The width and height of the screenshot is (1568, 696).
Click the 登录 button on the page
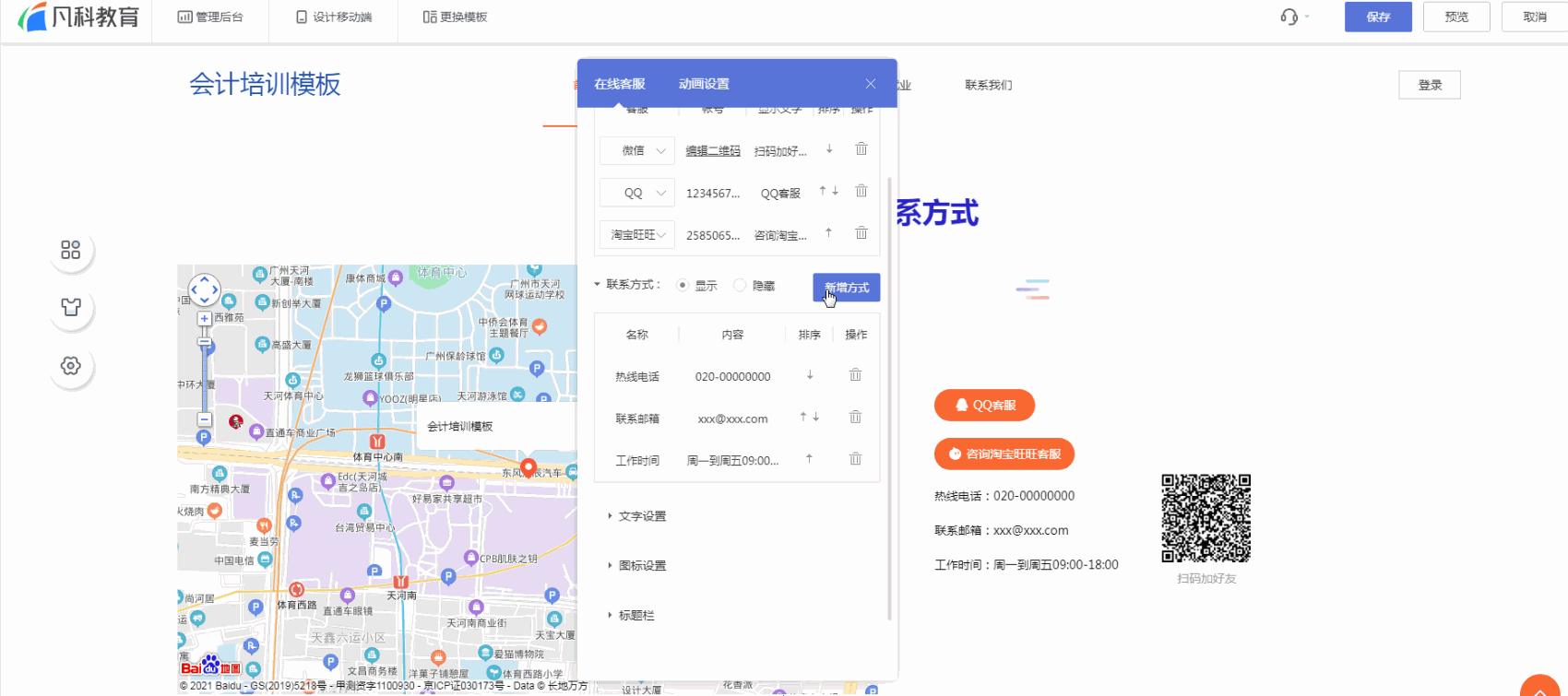(1430, 85)
